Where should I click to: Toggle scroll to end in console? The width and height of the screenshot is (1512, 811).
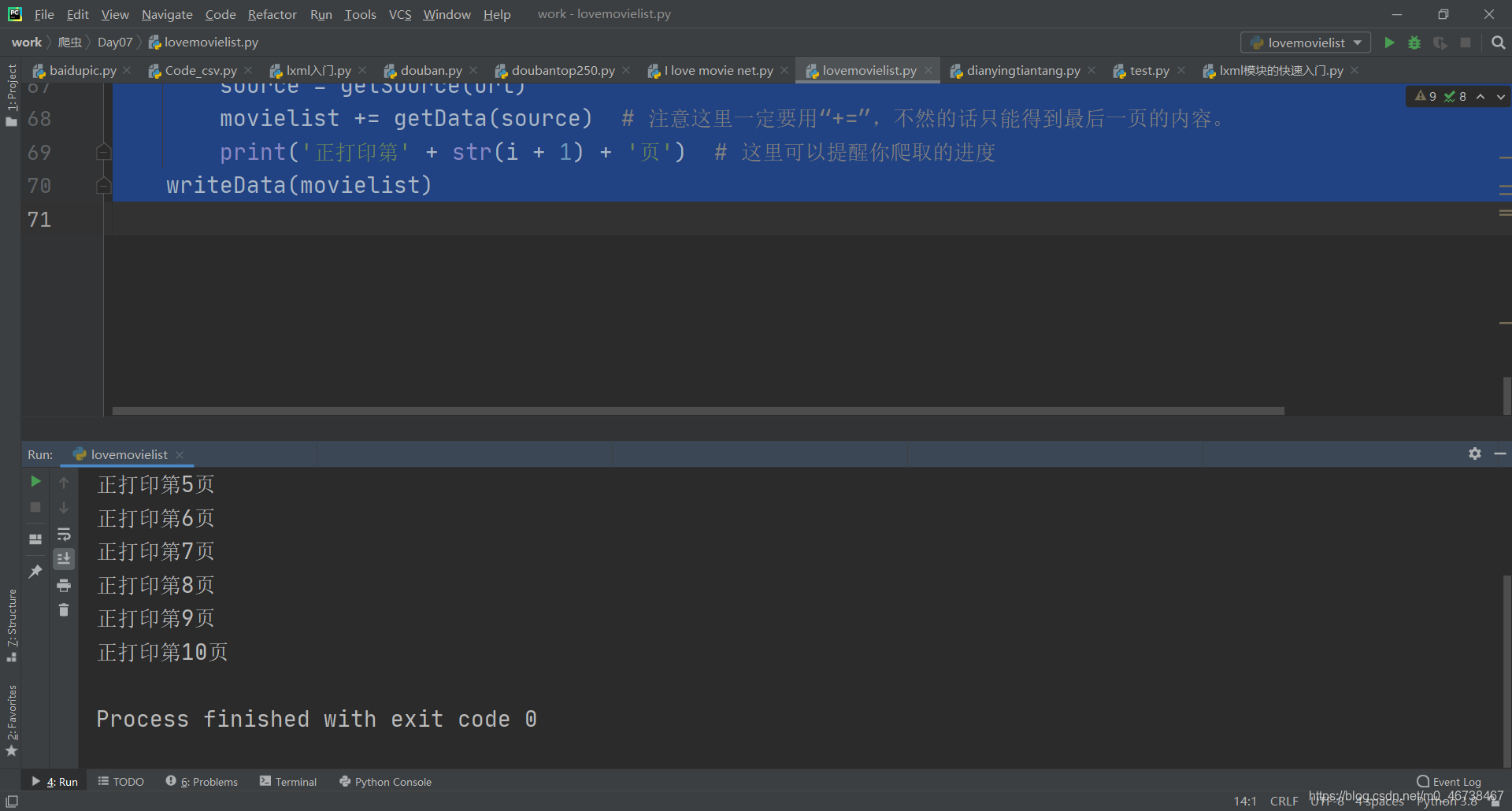64,559
